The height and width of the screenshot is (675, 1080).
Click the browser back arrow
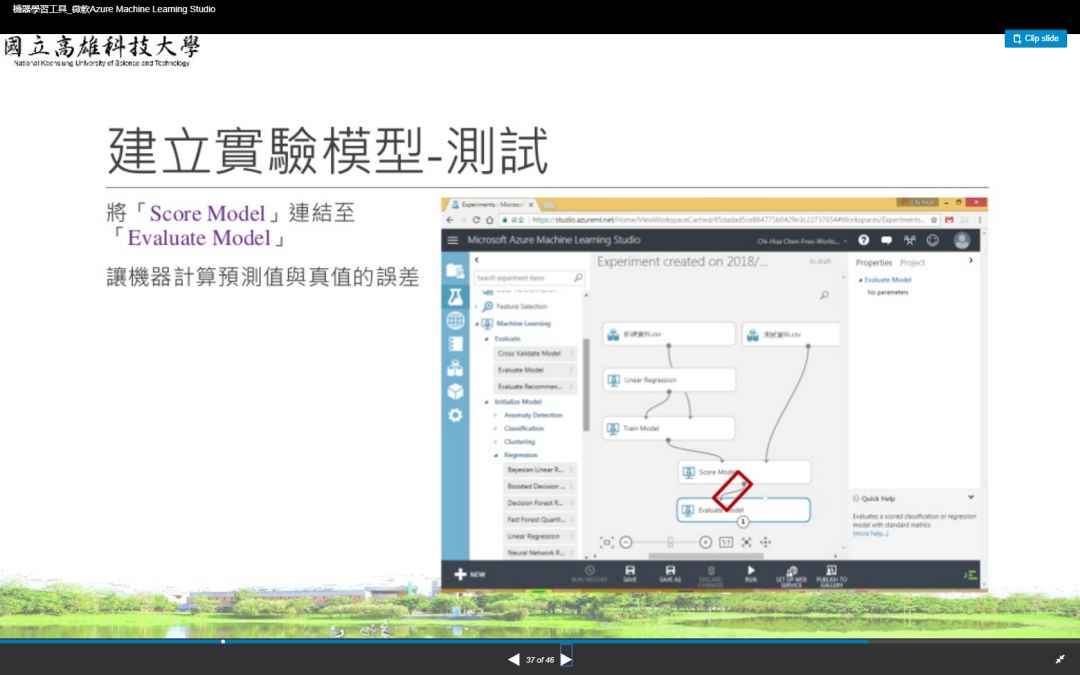coord(450,220)
